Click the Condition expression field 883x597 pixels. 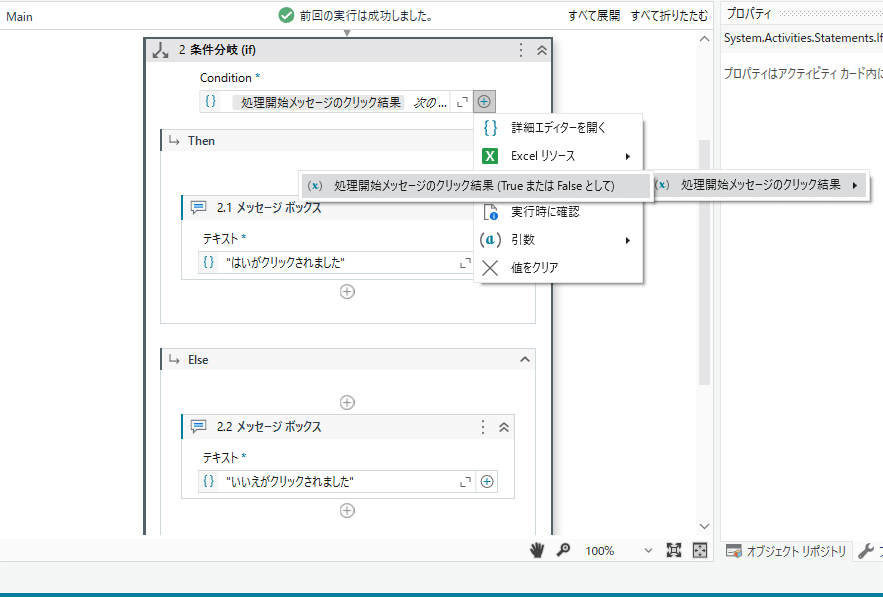pyautogui.click(x=337, y=102)
